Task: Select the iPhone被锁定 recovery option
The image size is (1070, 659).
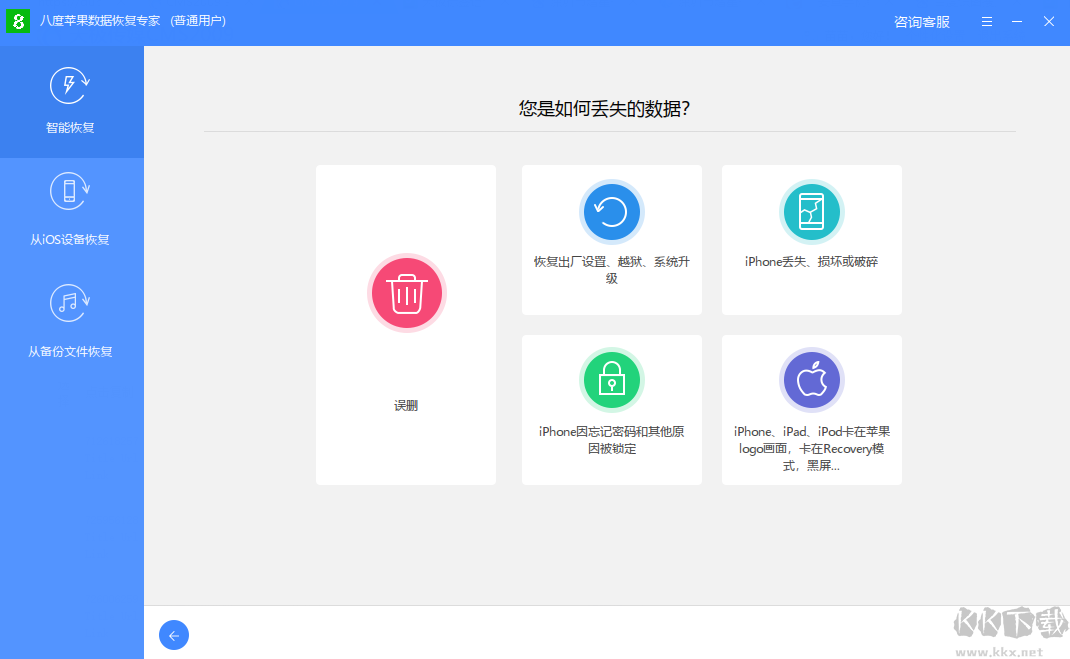Action: tap(611, 410)
